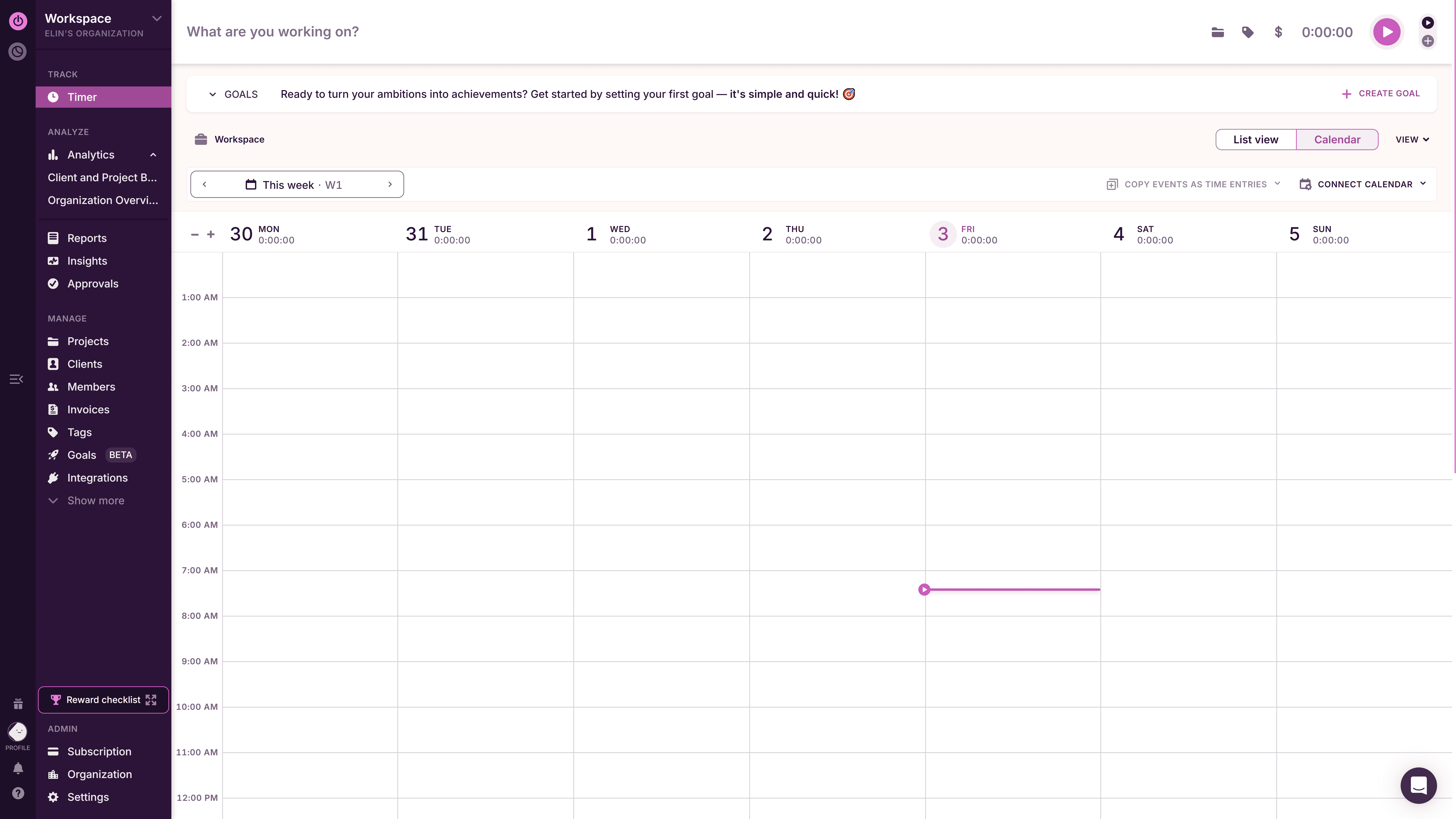Click CREATE GOAL
The height and width of the screenshot is (819, 1456).
pos(1381,94)
